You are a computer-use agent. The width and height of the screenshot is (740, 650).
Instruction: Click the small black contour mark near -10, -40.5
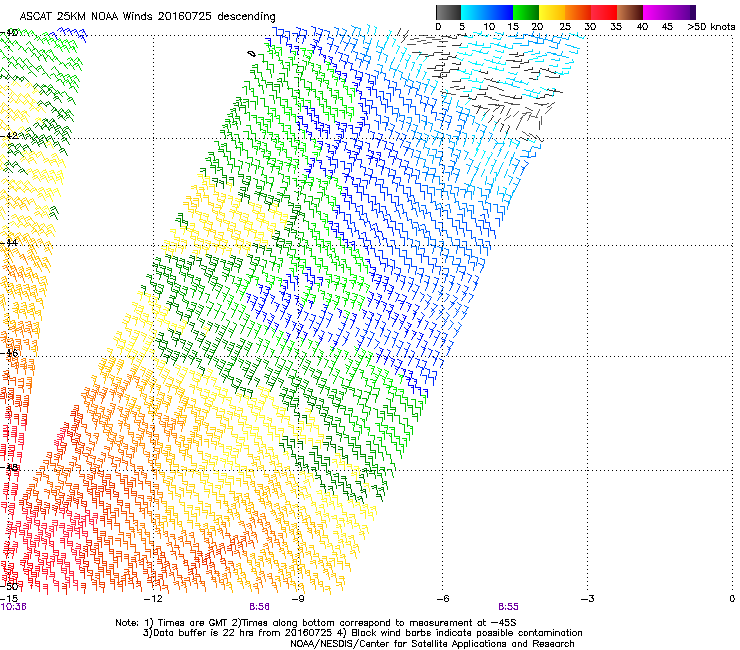[252, 54]
